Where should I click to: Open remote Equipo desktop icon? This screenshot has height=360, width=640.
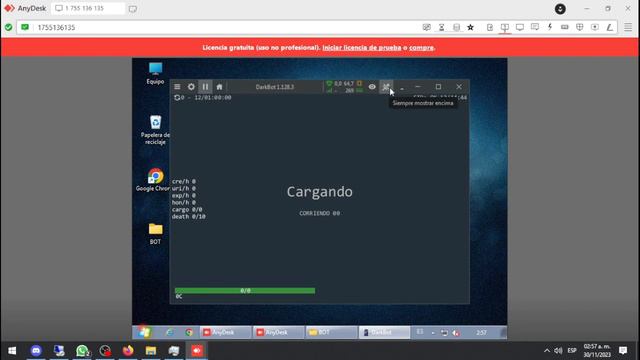(155, 73)
